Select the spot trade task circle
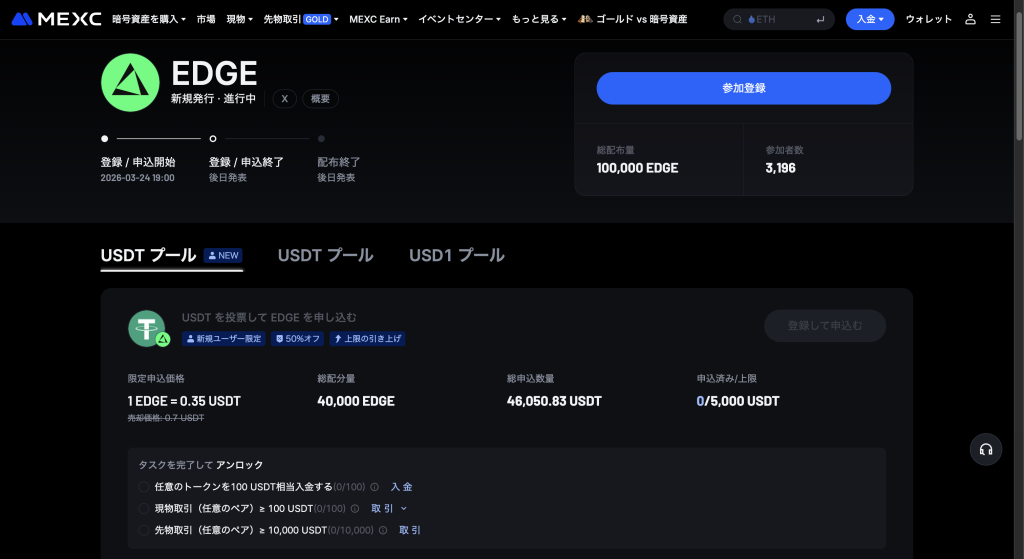Image resolution: width=1024 pixels, height=559 pixels. coord(144,509)
